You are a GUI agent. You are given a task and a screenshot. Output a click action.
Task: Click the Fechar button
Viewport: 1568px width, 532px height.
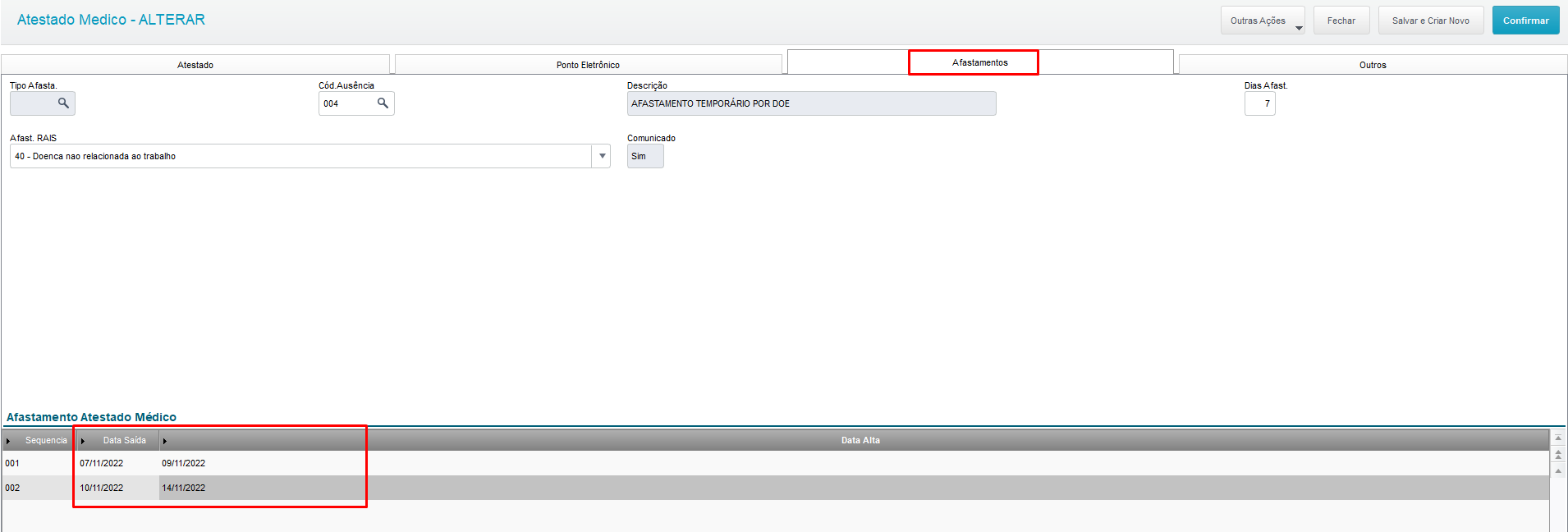click(1341, 21)
